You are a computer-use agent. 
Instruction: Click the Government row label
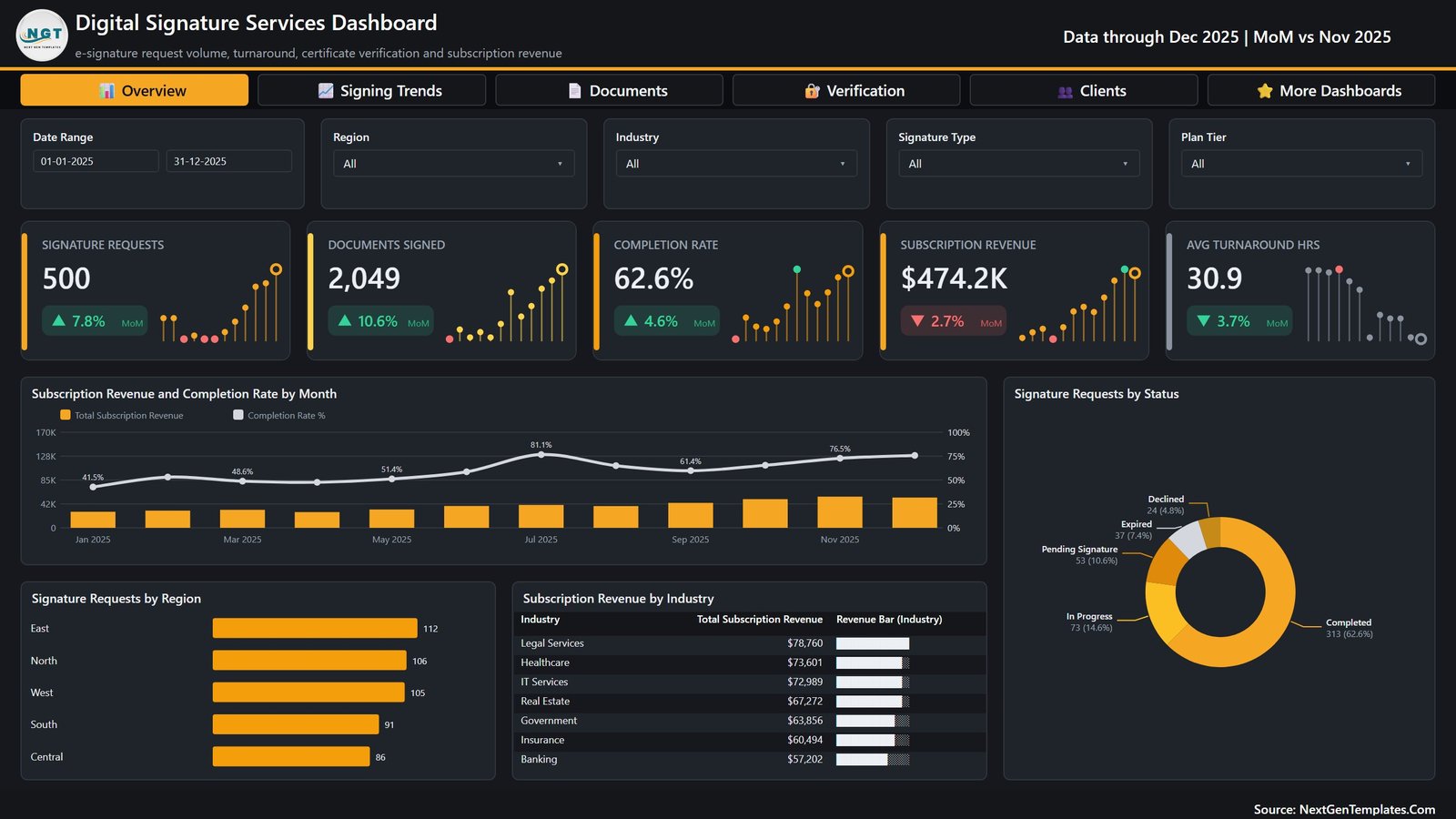549,721
